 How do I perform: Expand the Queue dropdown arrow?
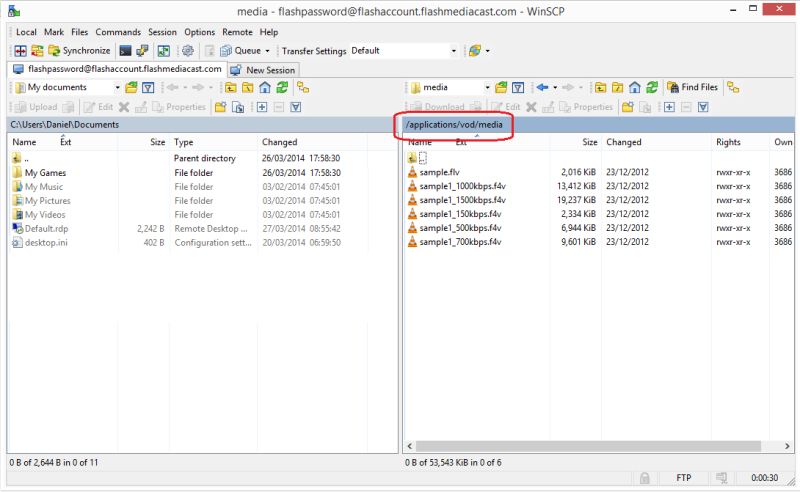267,51
